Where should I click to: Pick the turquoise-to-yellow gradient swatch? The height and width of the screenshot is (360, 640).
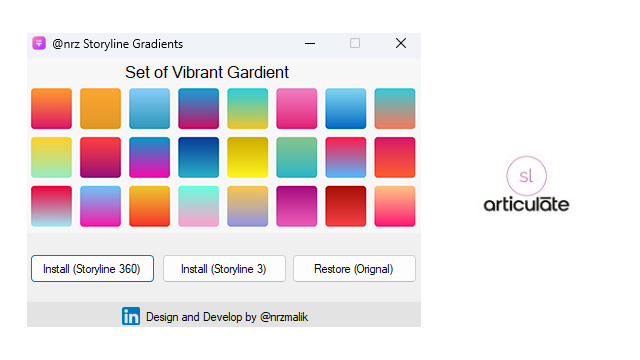point(248,109)
